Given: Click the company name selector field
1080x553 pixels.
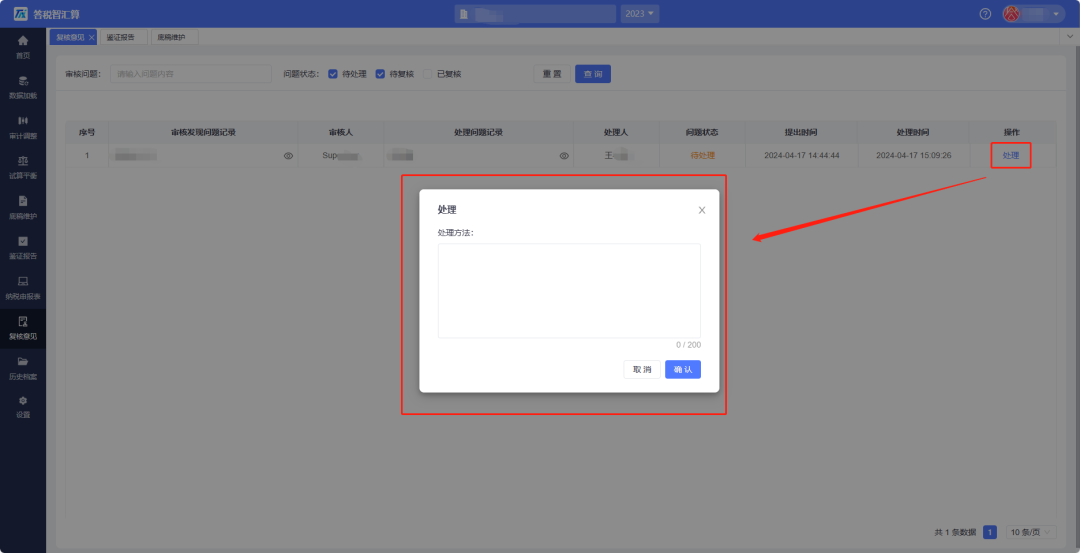Looking at the screenshot, I should point(535,14).
